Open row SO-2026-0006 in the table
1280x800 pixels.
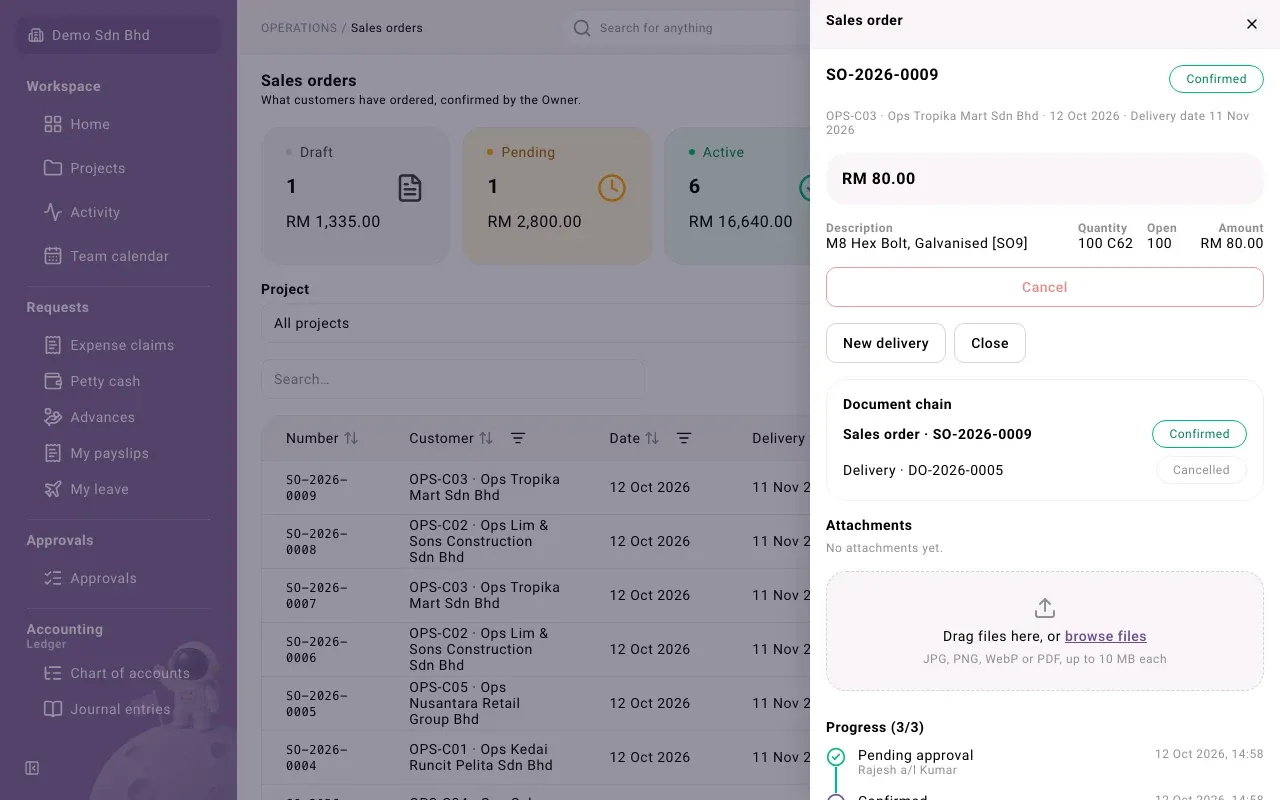pyautogui.click(x=536, y=649)
